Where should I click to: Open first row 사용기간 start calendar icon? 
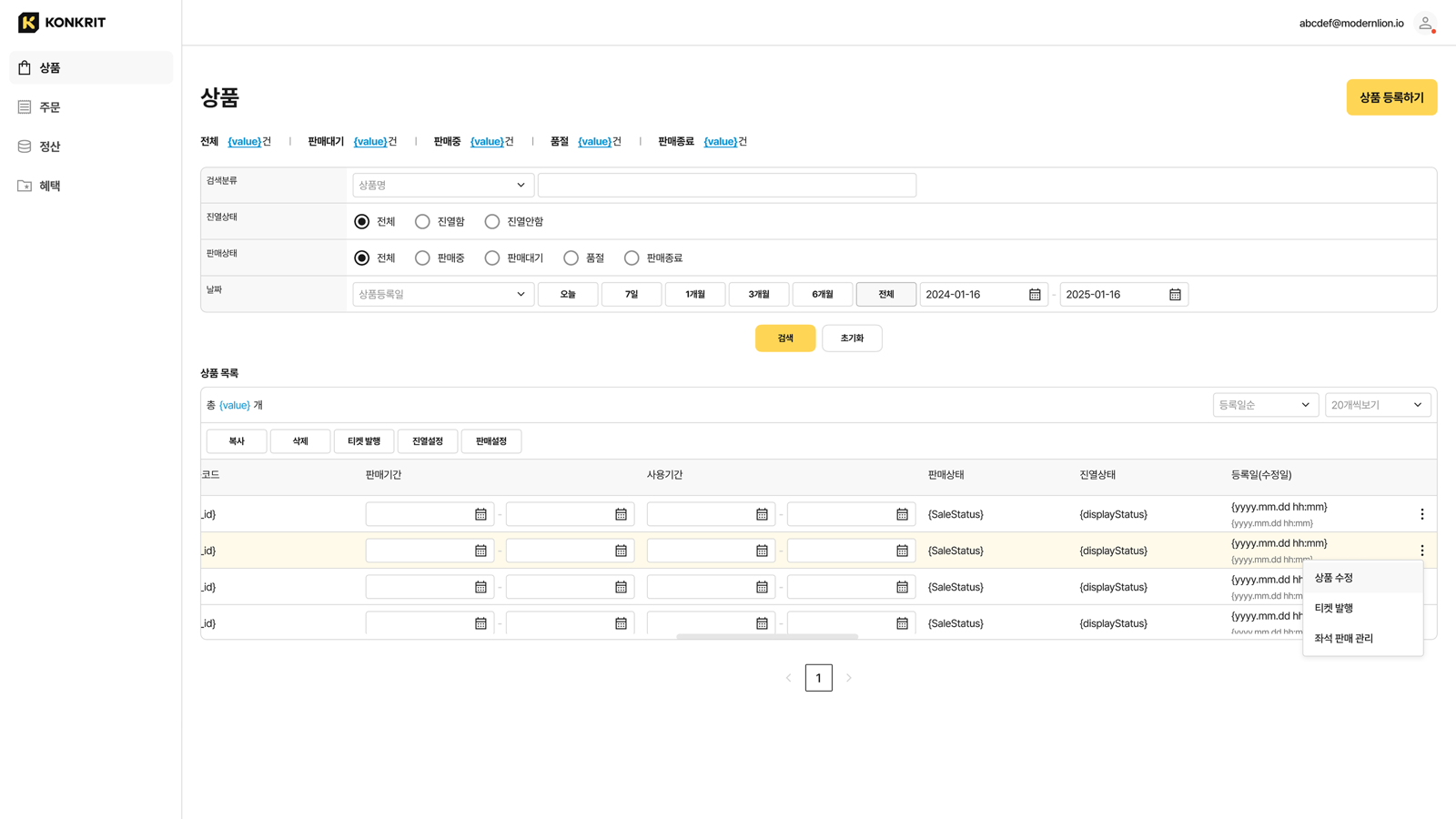(762, 514)
